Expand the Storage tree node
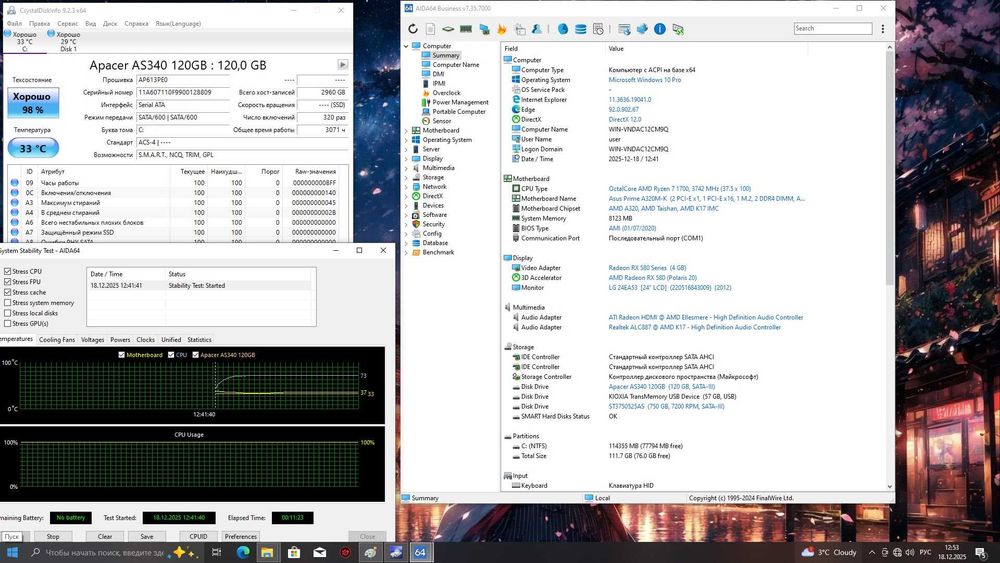The height and width of the screenshot is (563, 1000). tap(406, 177)
